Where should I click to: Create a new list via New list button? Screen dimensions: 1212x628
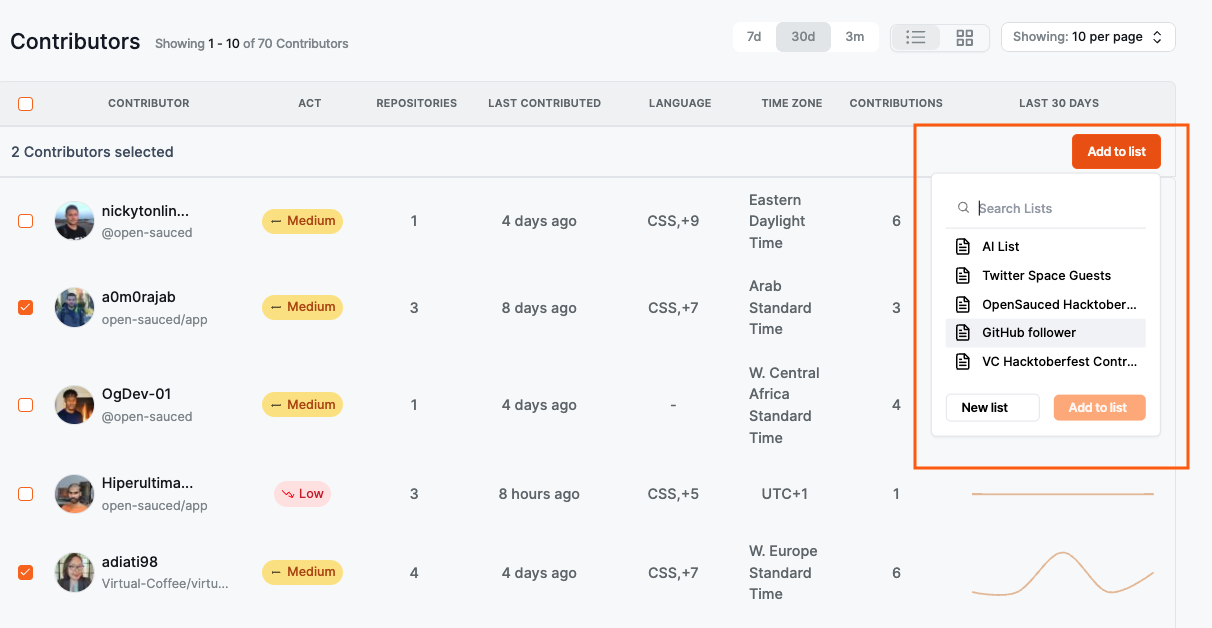(992, 407)
